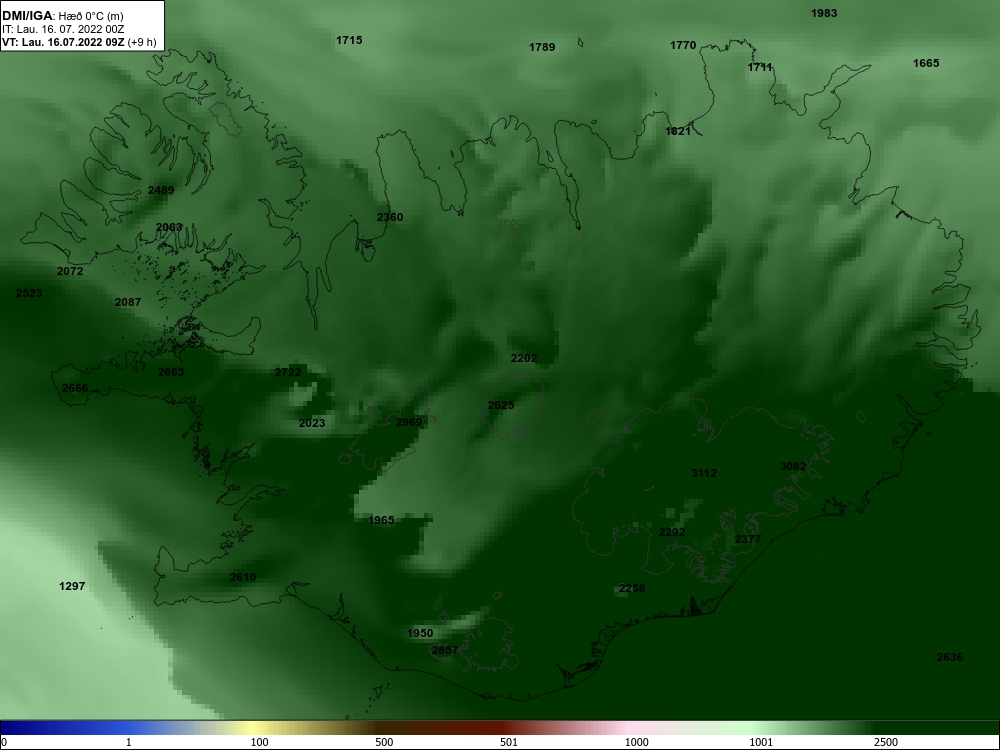Select the 2666 height value
This screenshot has height=750, width=1000.
coord(75,388)
